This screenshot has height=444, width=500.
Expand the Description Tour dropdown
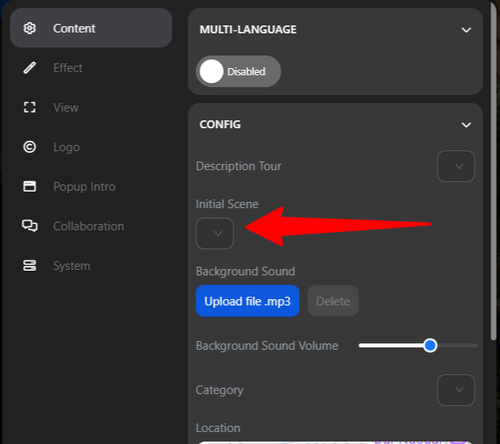click(x=456, y=166)
